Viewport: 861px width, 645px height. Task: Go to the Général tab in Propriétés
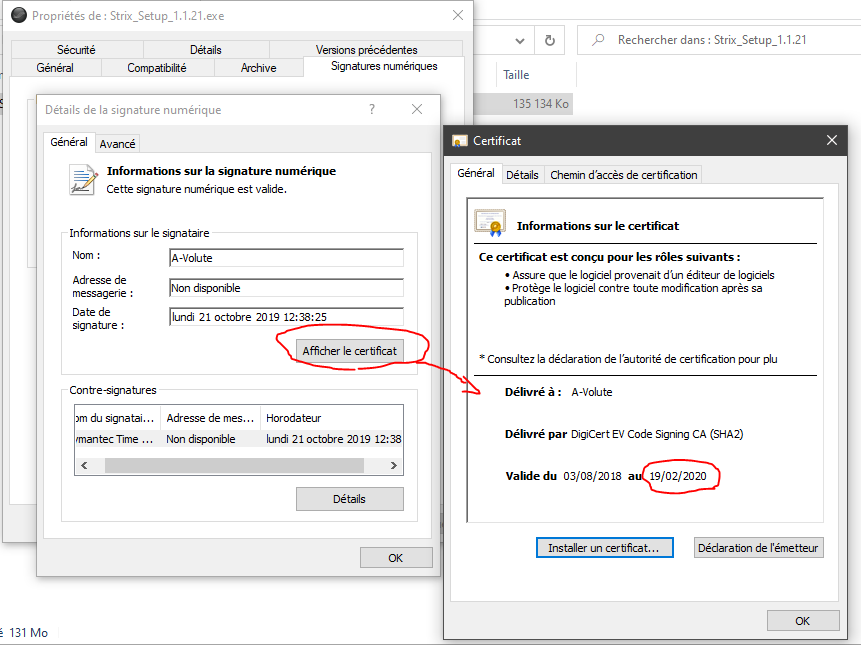(55, 68)
